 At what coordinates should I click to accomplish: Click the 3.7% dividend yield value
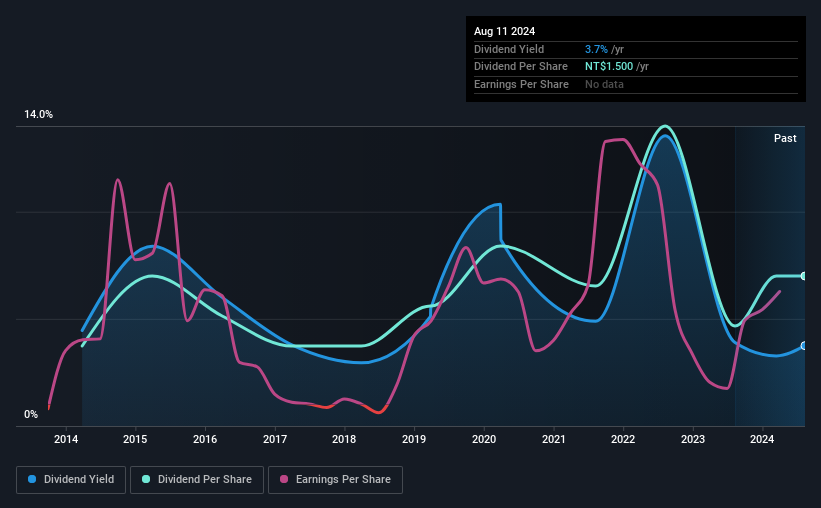coord(596,49)
